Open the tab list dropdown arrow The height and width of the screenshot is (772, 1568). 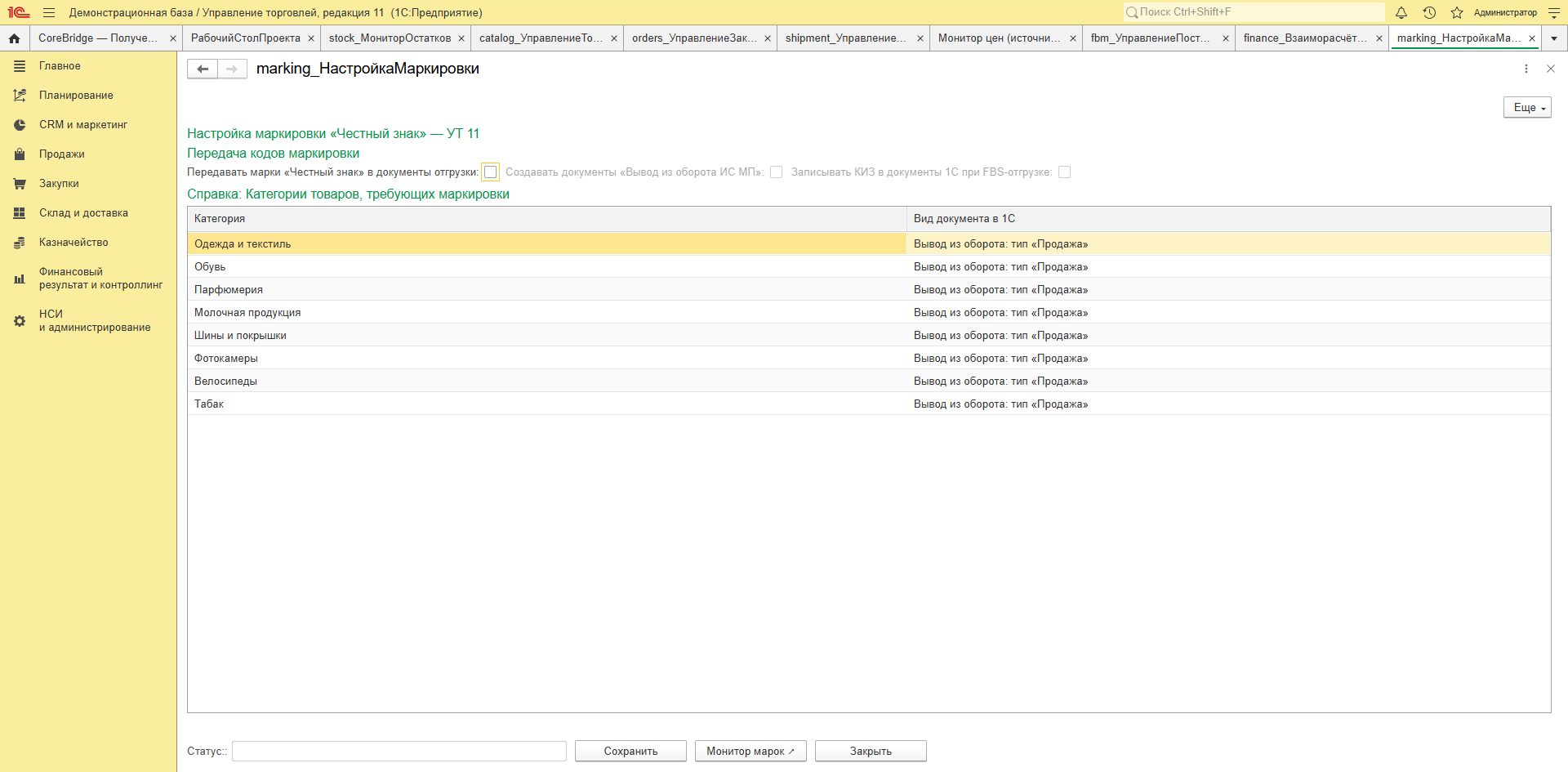pos(1554,38)
